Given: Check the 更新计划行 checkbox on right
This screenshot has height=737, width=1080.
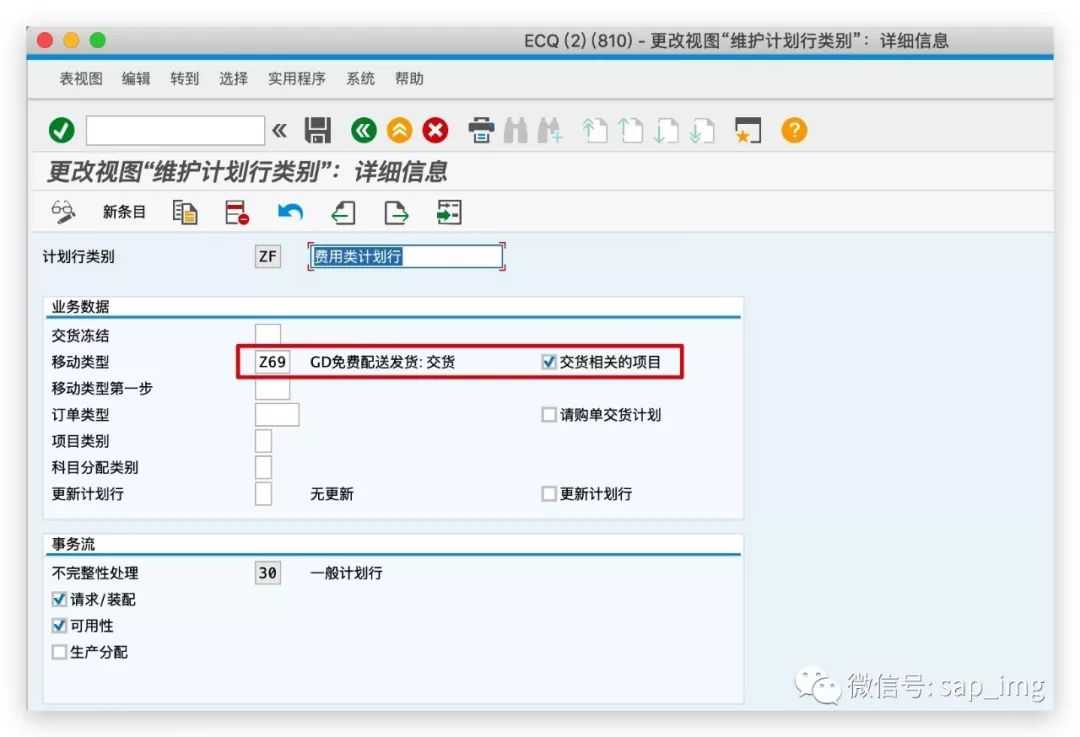Looking at the screenshot, I should pyautogui.click(x=549, y=494).
